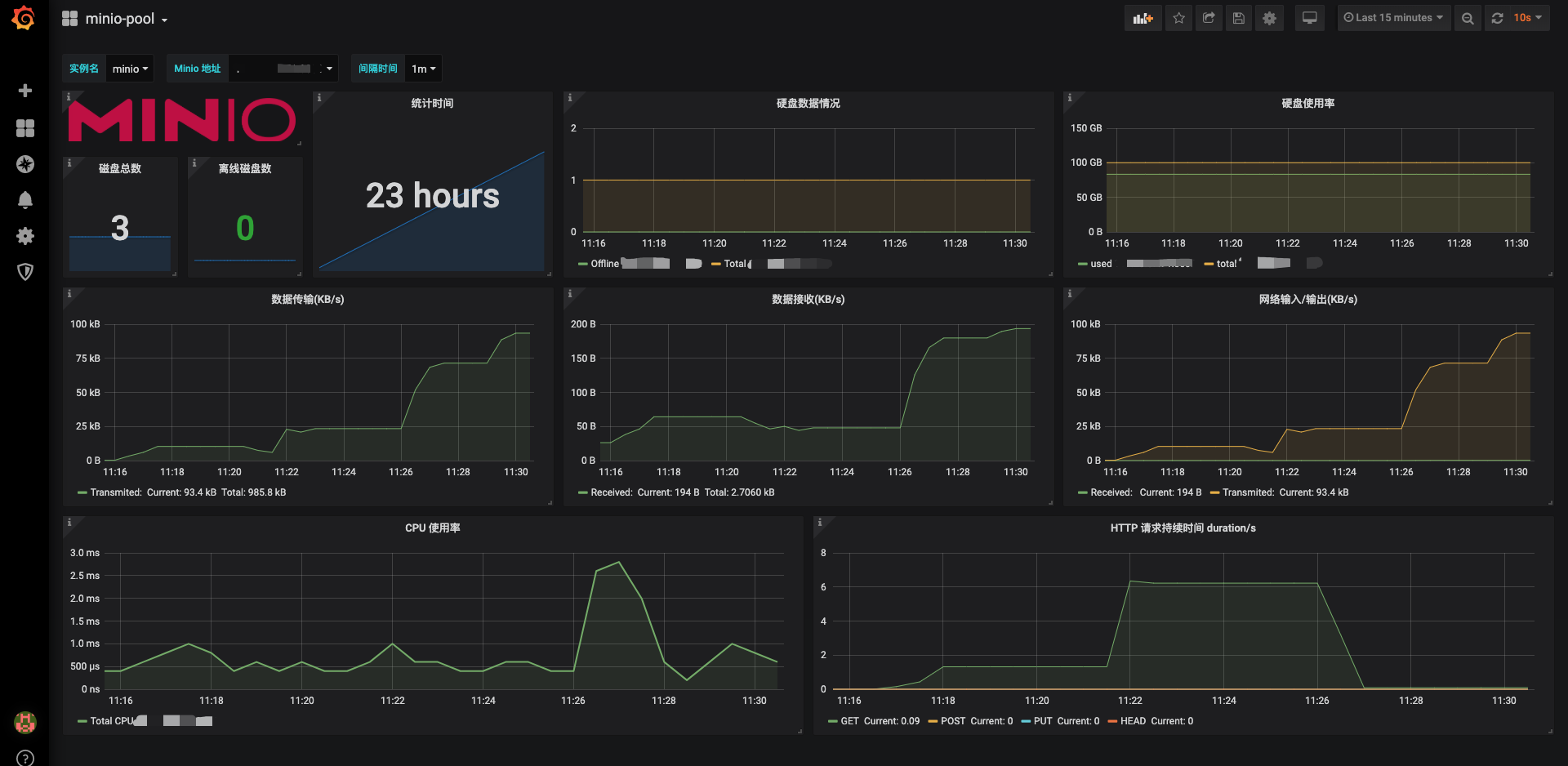Click the CPU 使用率 panel title

point(433,528)
